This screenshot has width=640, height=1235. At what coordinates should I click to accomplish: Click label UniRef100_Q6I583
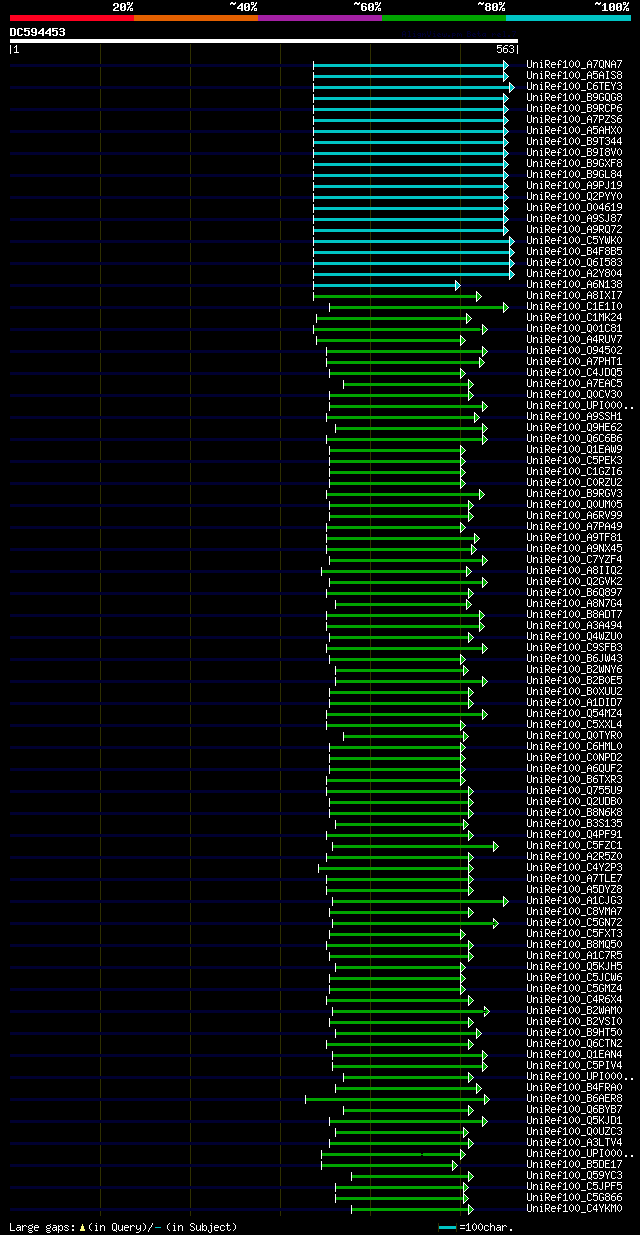574,262
